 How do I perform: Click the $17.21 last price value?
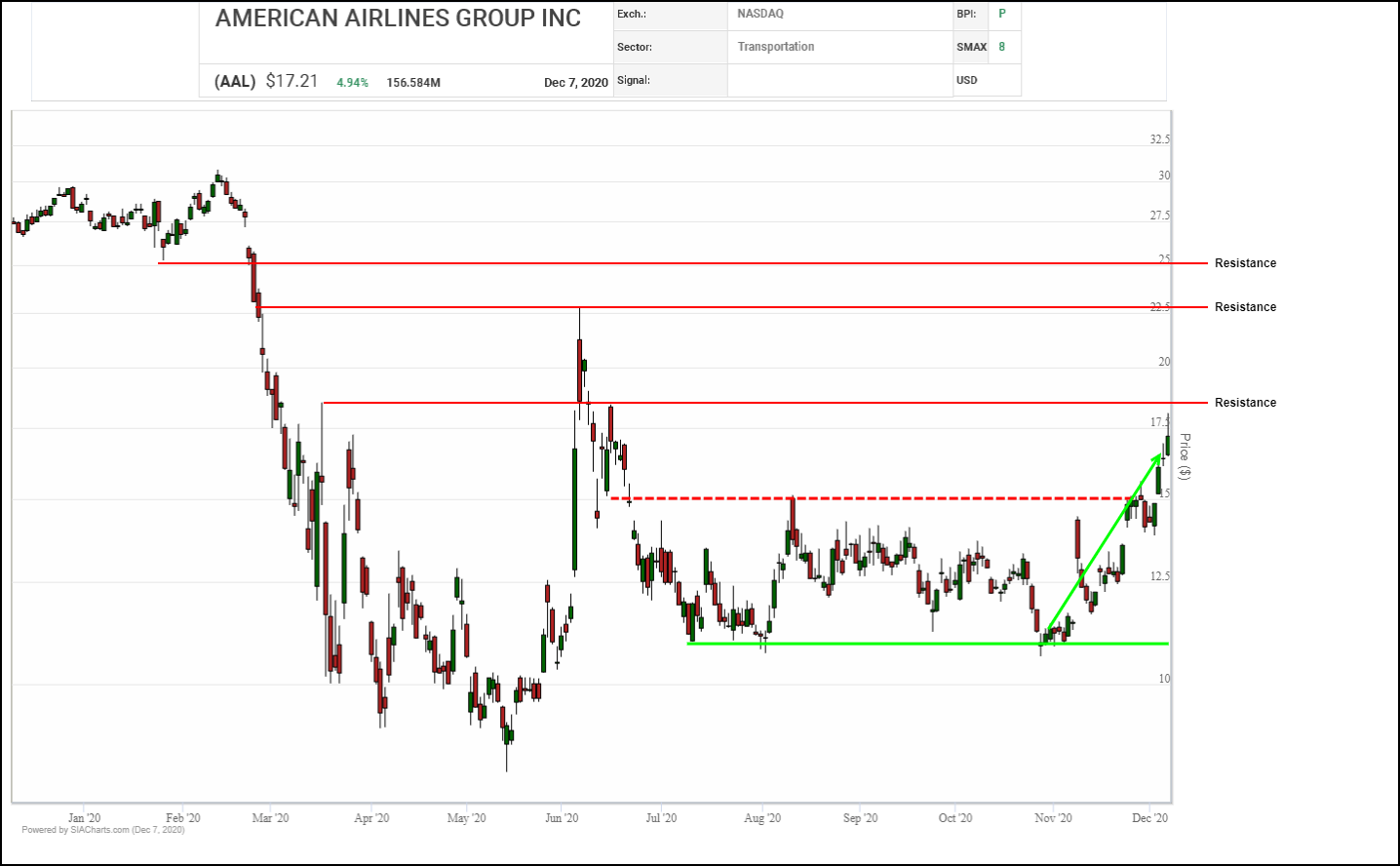[292, 81]
